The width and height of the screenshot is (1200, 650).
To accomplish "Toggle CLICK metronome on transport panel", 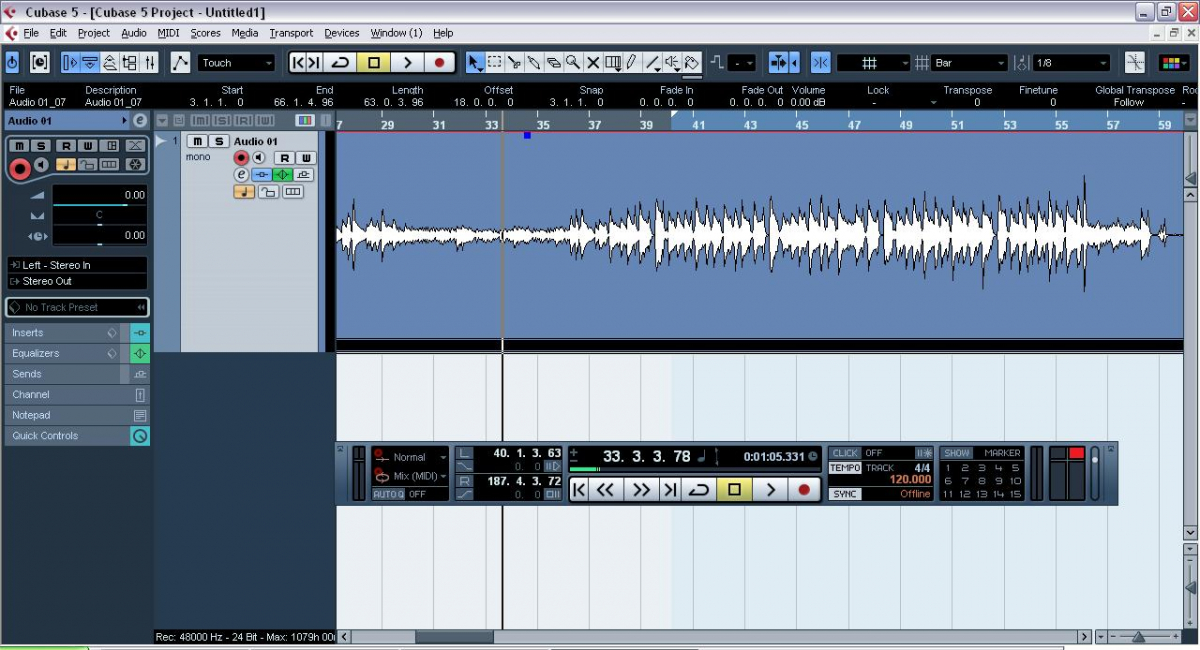I will point(845,453).
